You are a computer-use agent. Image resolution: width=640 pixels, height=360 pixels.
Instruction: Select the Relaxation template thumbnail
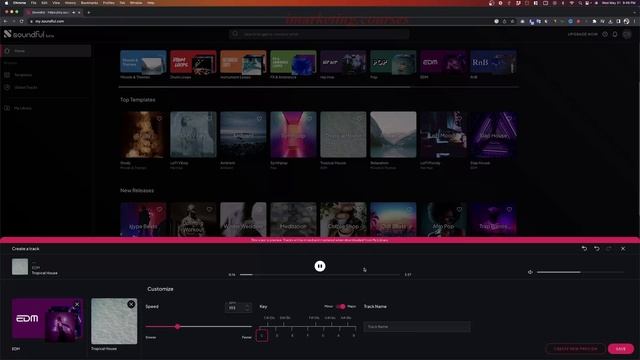pyautogui.click(x=393, y=134)
